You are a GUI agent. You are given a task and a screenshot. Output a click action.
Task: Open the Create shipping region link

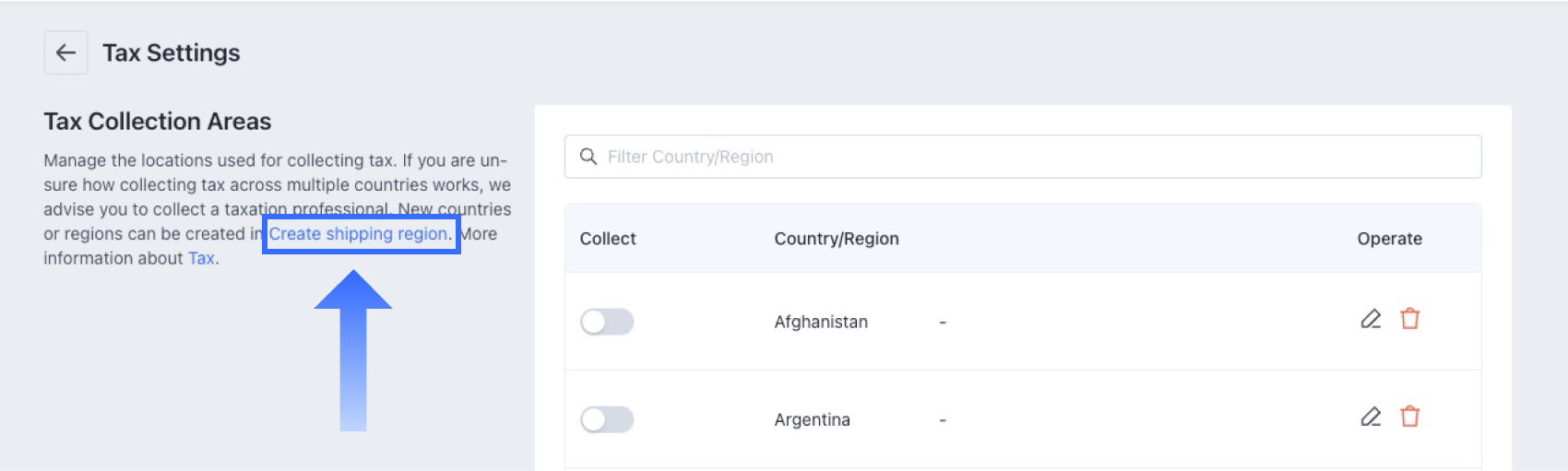pyautogui.click(x=358, y=234)
